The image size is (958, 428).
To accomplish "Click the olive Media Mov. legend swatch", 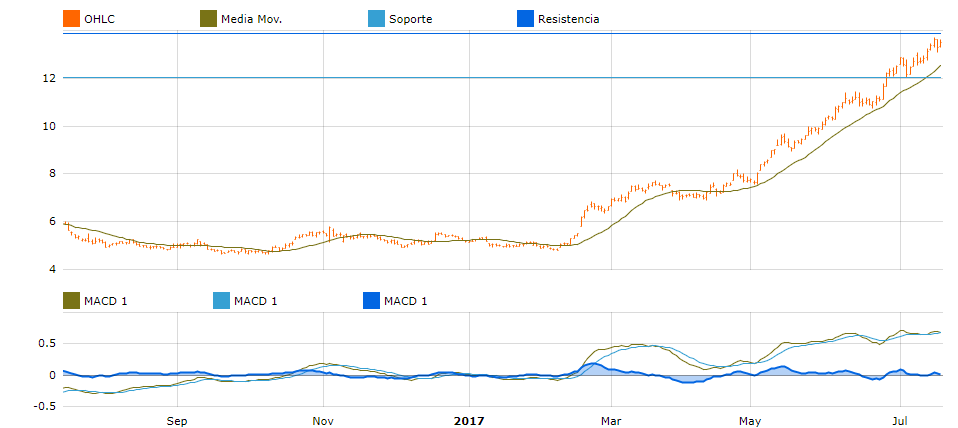I will [209, 19].
